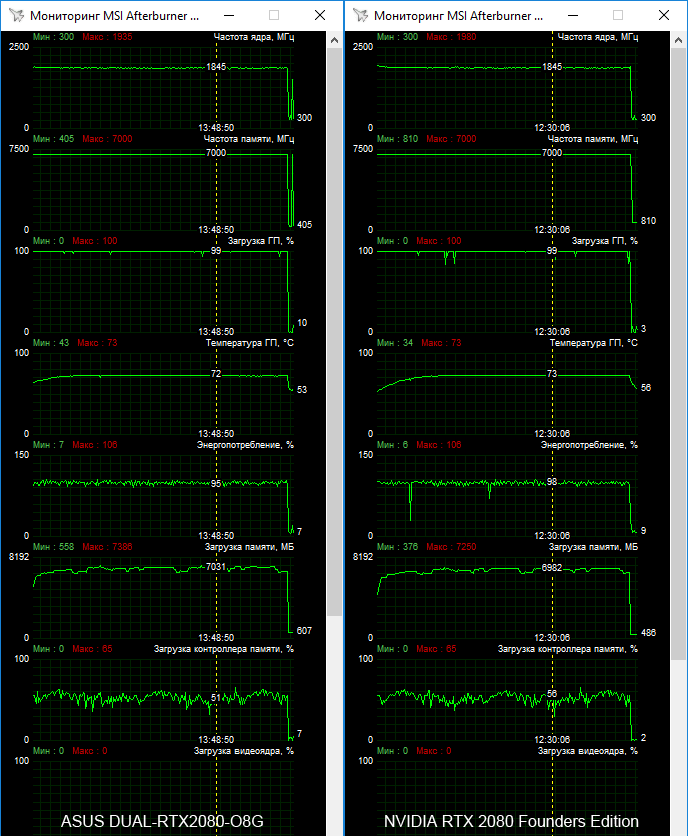Image resolution: width=688 pixels, height=836 pixels.
Task: Click 'Мин : 43' temperature value in left window
Action: point(51,343)
